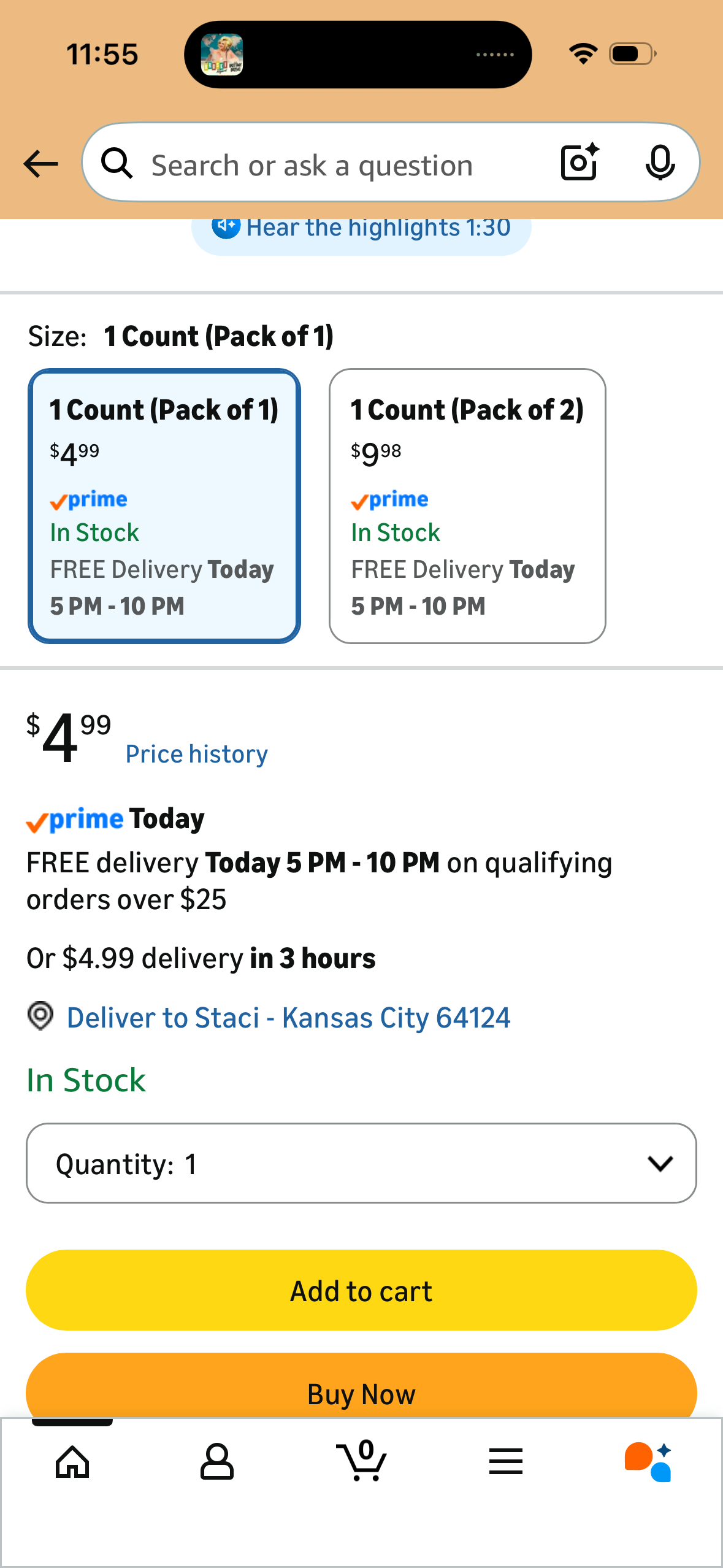723x1568 pixels.
Task: Tap the microphone voice search icon
Action: coord(660,163)
